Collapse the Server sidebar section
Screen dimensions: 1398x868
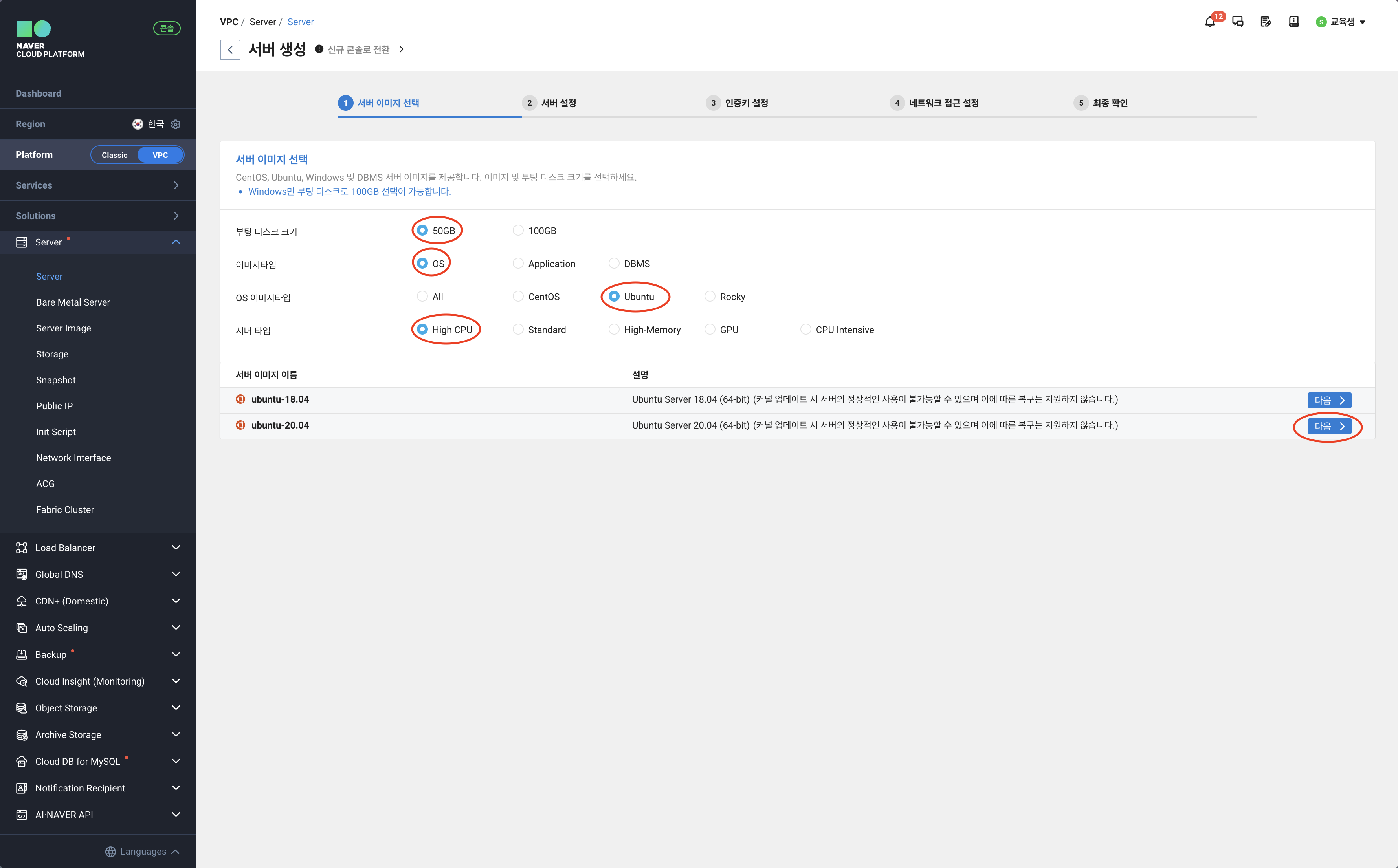[x=176, y=242]
